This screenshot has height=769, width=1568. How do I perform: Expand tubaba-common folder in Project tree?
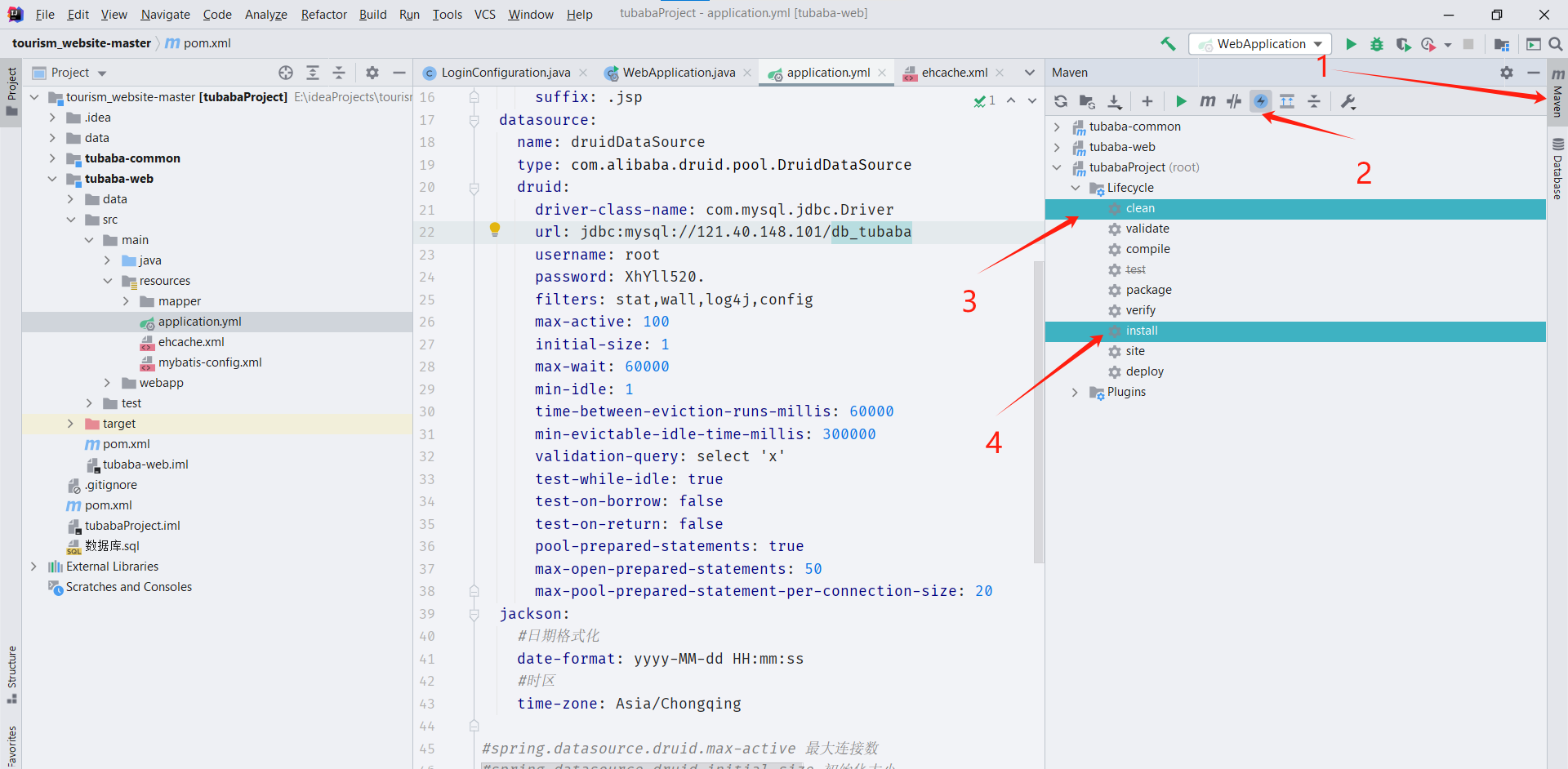tap(52, 158)
